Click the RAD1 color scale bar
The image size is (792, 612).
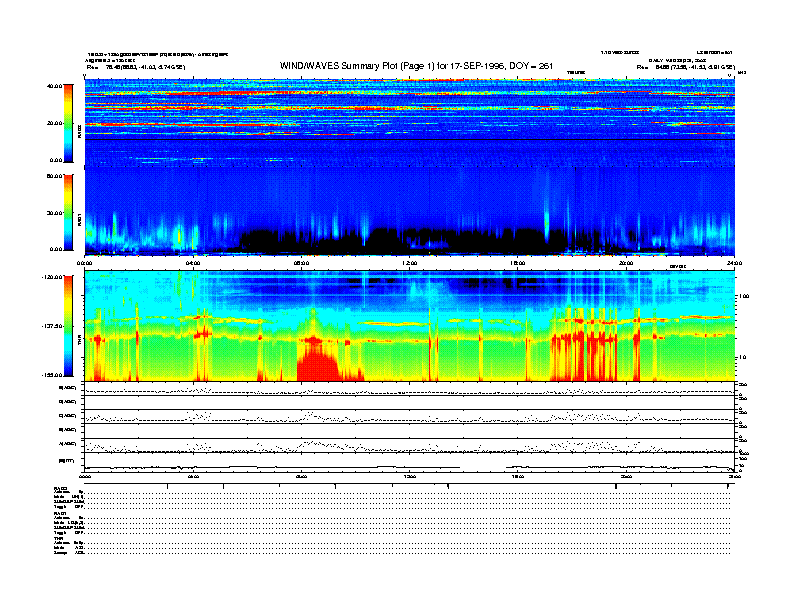click(x=68, y=213)
